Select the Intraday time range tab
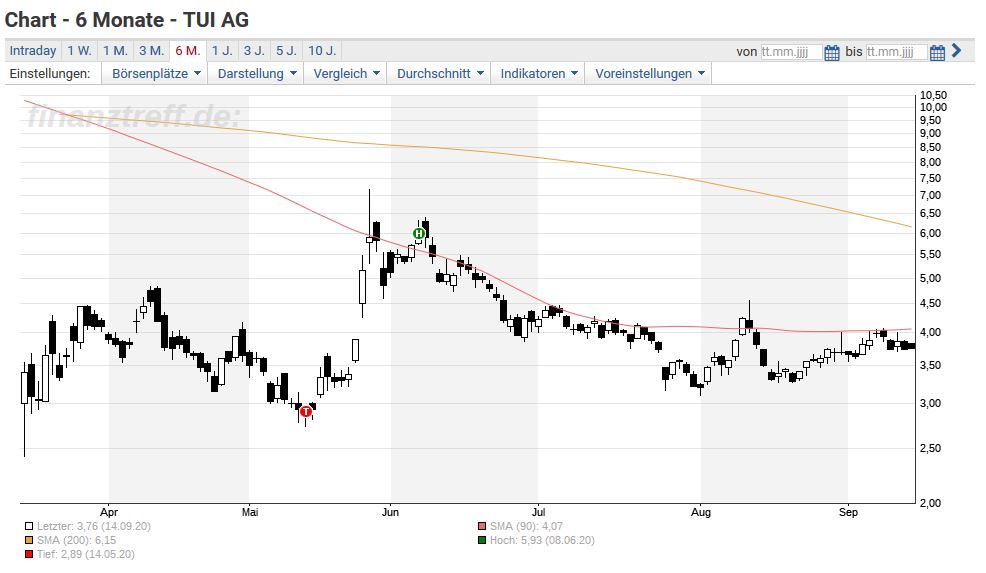The image size is (986, 573). [x=33, y=51]
